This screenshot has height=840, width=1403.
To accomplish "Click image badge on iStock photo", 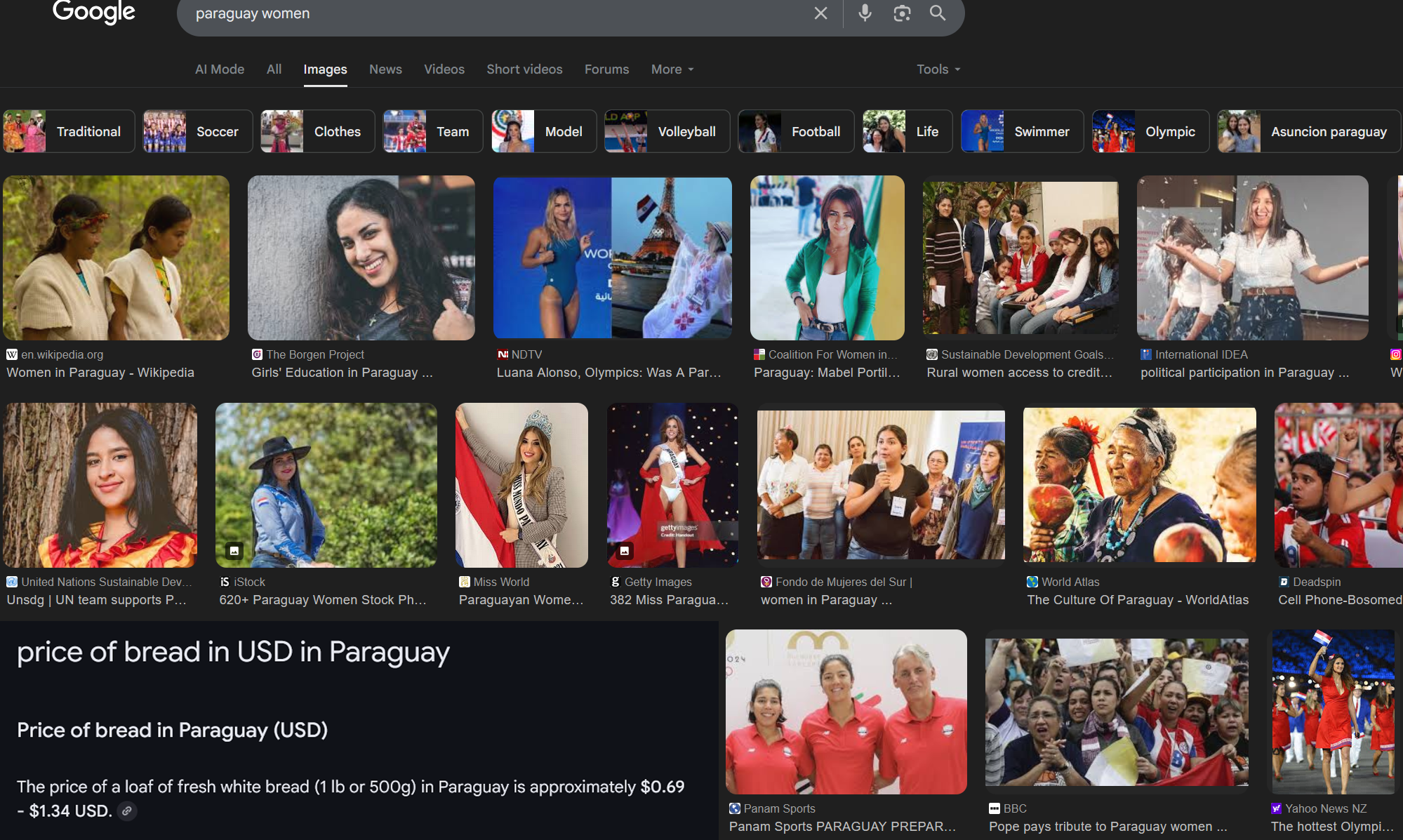I will 234,551.
